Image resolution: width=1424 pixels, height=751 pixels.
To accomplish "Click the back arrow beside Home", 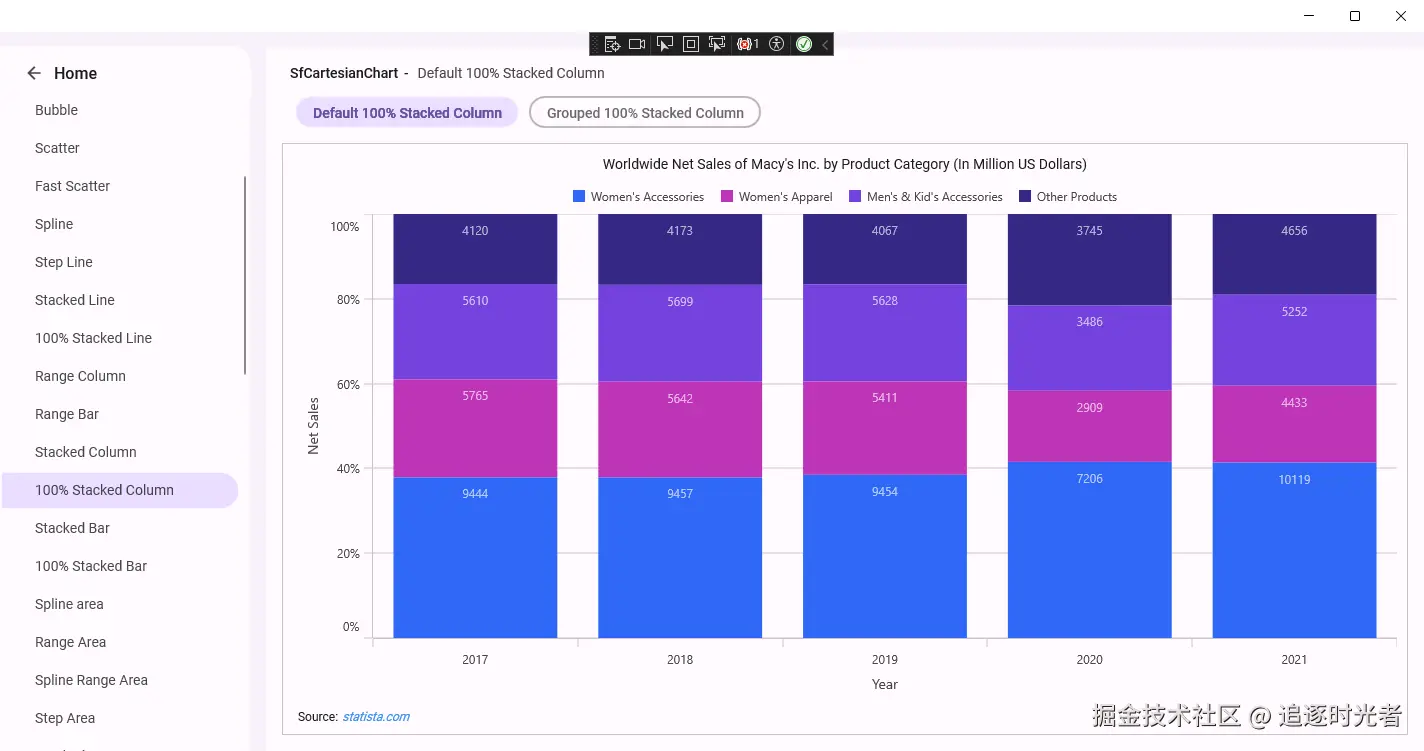I will coord(34,73).
